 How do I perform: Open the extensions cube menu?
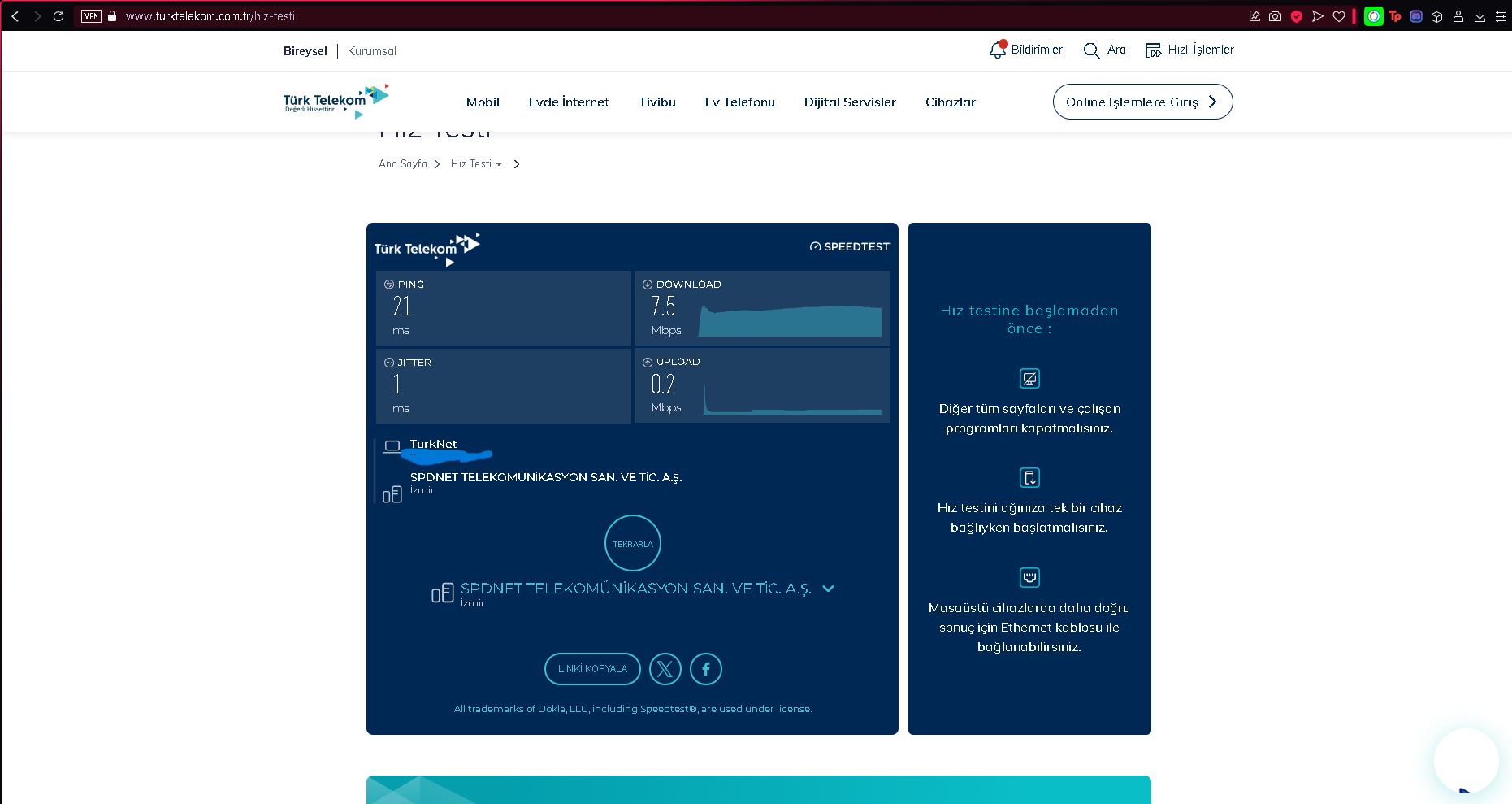click(1437, 16)
